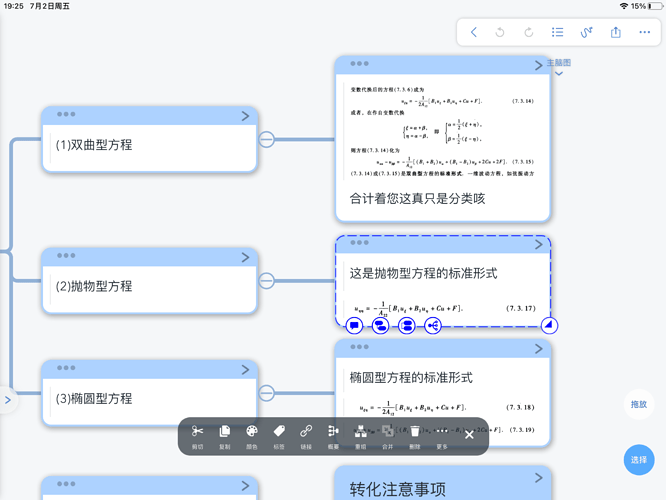Collapse the (1)双曲型方程 branch

point(266,139)
